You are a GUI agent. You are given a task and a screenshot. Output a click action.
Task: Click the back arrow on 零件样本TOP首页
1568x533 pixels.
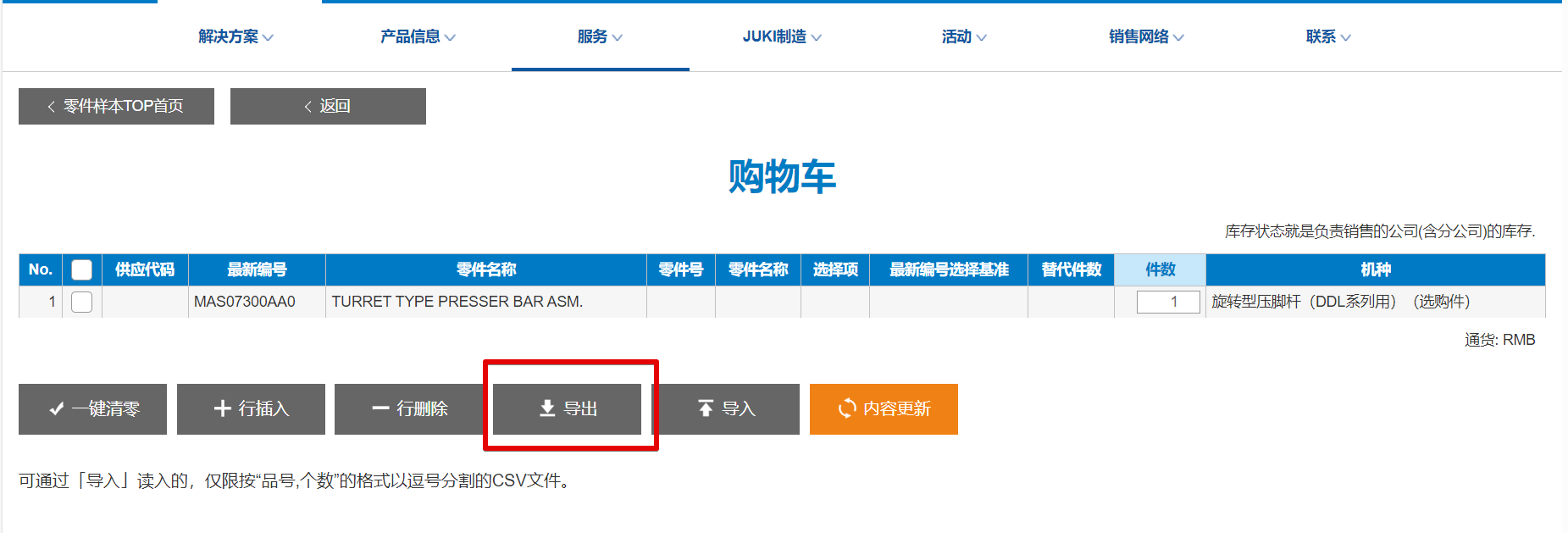pos(51,107)
